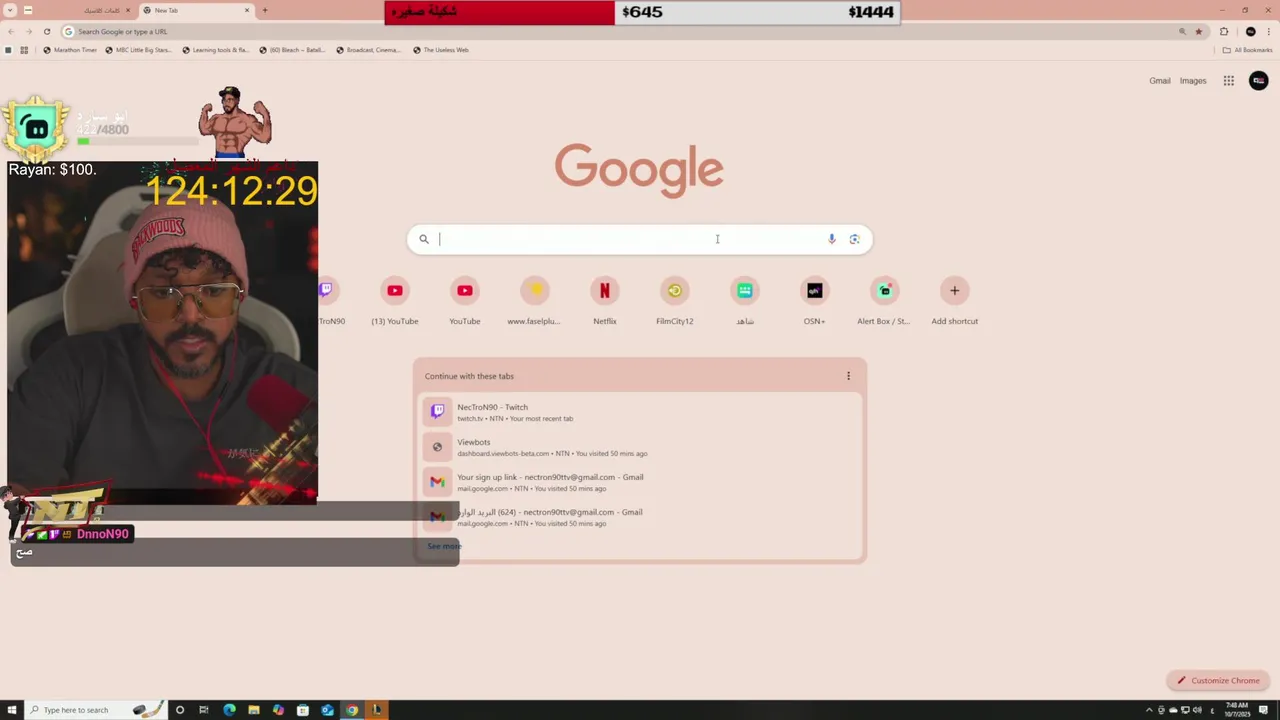Open the Chrome three-dot menu
1280x720 pixels.
pos(1269,31)
